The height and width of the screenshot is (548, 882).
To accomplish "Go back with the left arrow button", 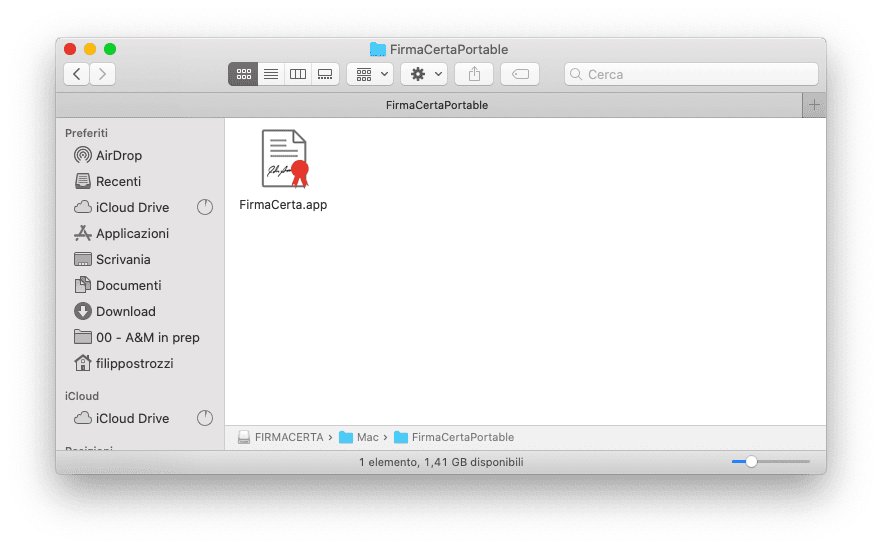I will (x=76, y=74).
